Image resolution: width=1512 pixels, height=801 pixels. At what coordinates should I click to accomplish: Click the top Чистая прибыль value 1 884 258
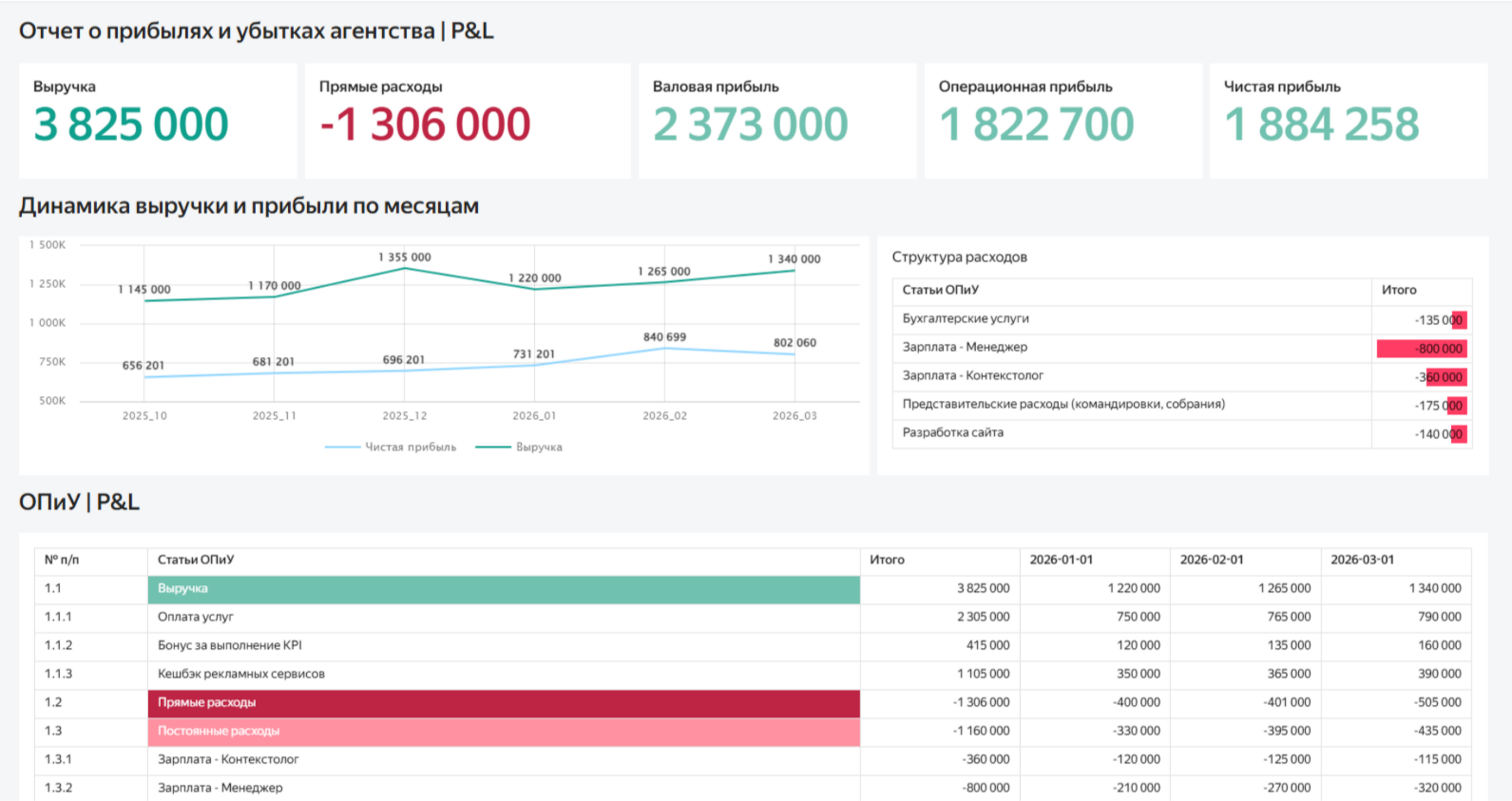tap(1321, 124)
